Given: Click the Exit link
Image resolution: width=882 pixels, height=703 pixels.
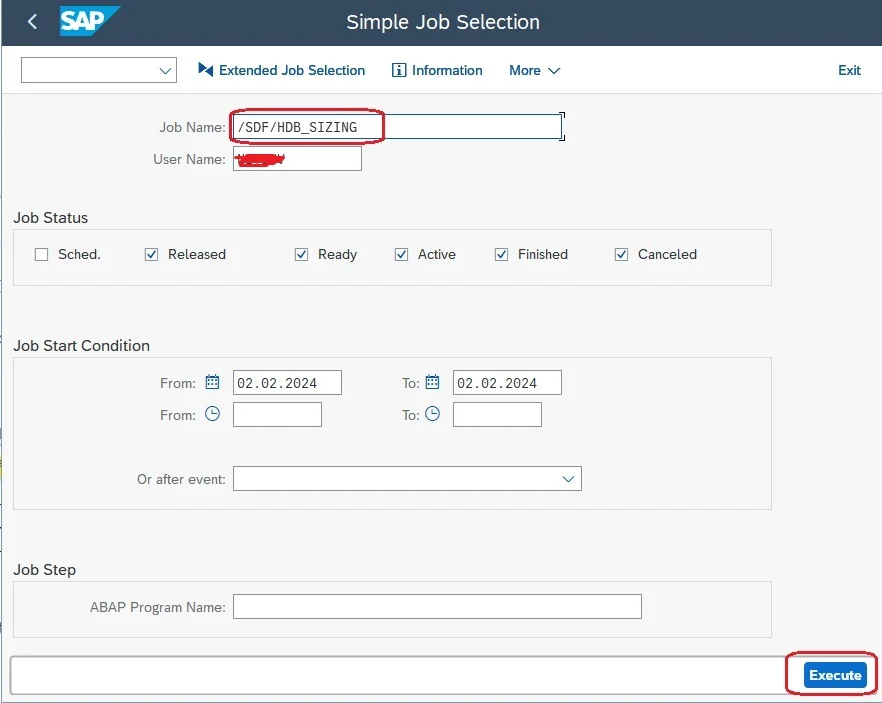Looking at the screenshot, I should pos(849,70).
